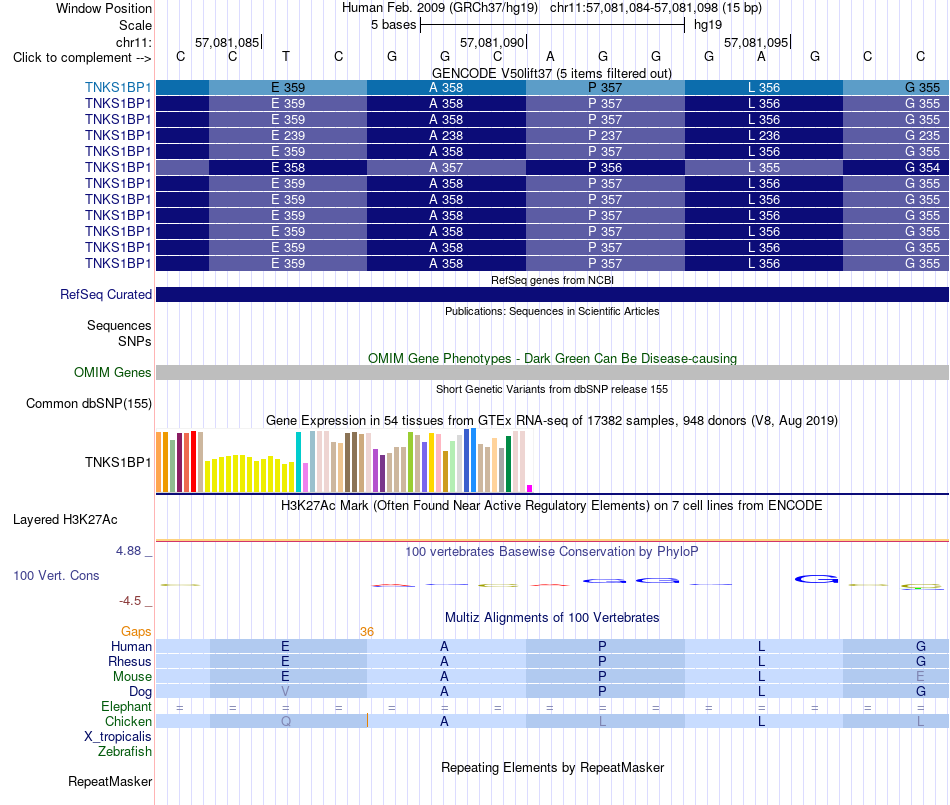Select the Dog alignment row label
This screenshot has height=805, width=950.
coord(140,692)
